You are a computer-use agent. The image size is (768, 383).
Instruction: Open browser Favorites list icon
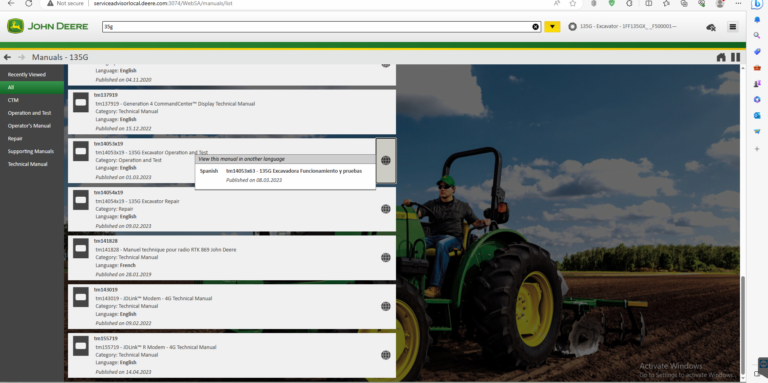[666, 3]
